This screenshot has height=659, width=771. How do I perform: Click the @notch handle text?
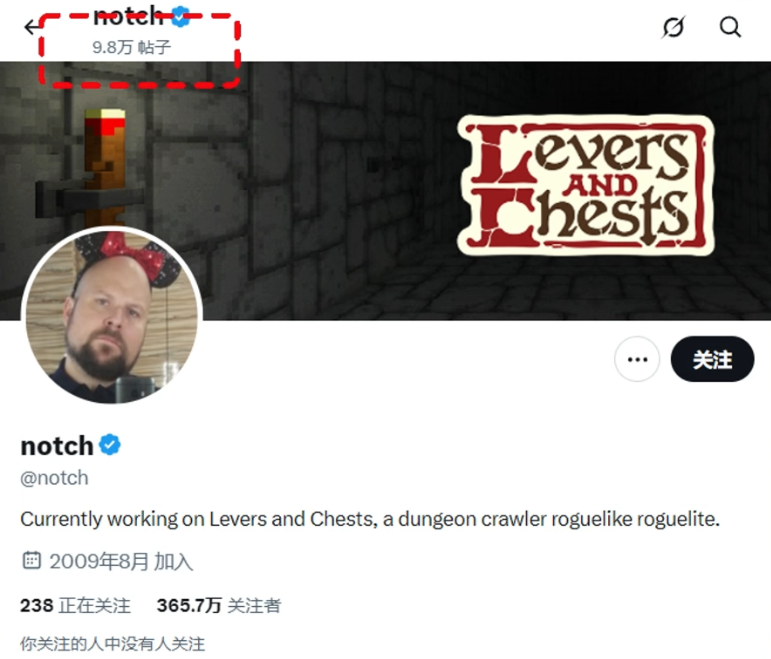click(54, 478)
